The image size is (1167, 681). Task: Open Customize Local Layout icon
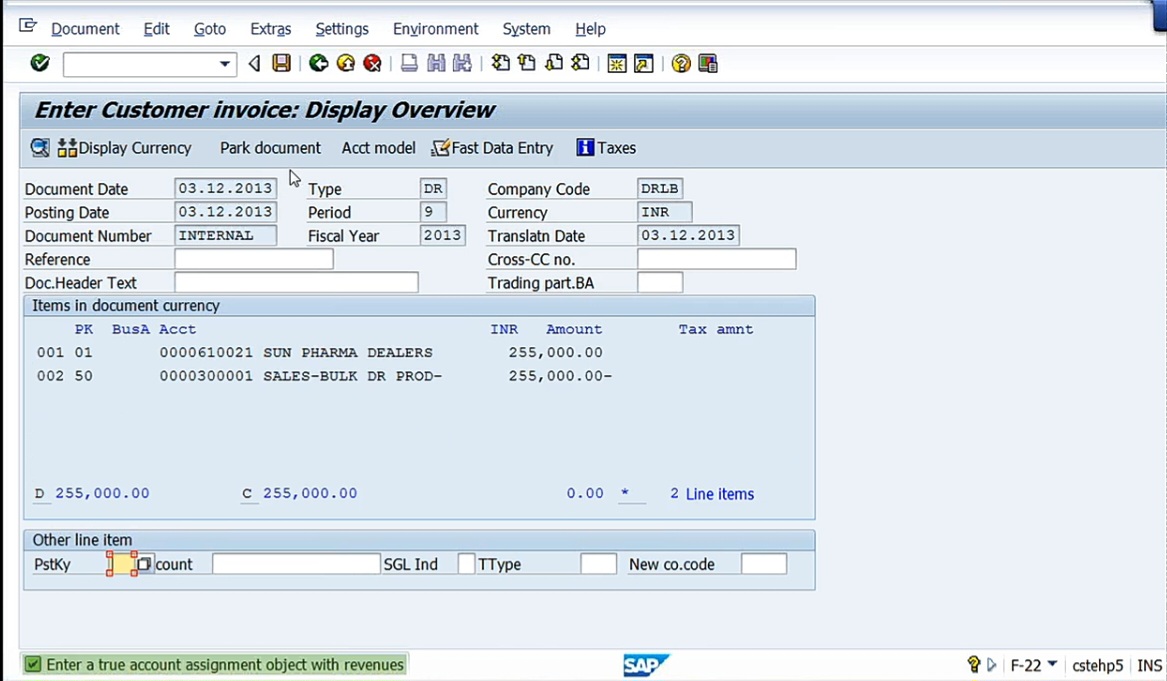[708, 63]
